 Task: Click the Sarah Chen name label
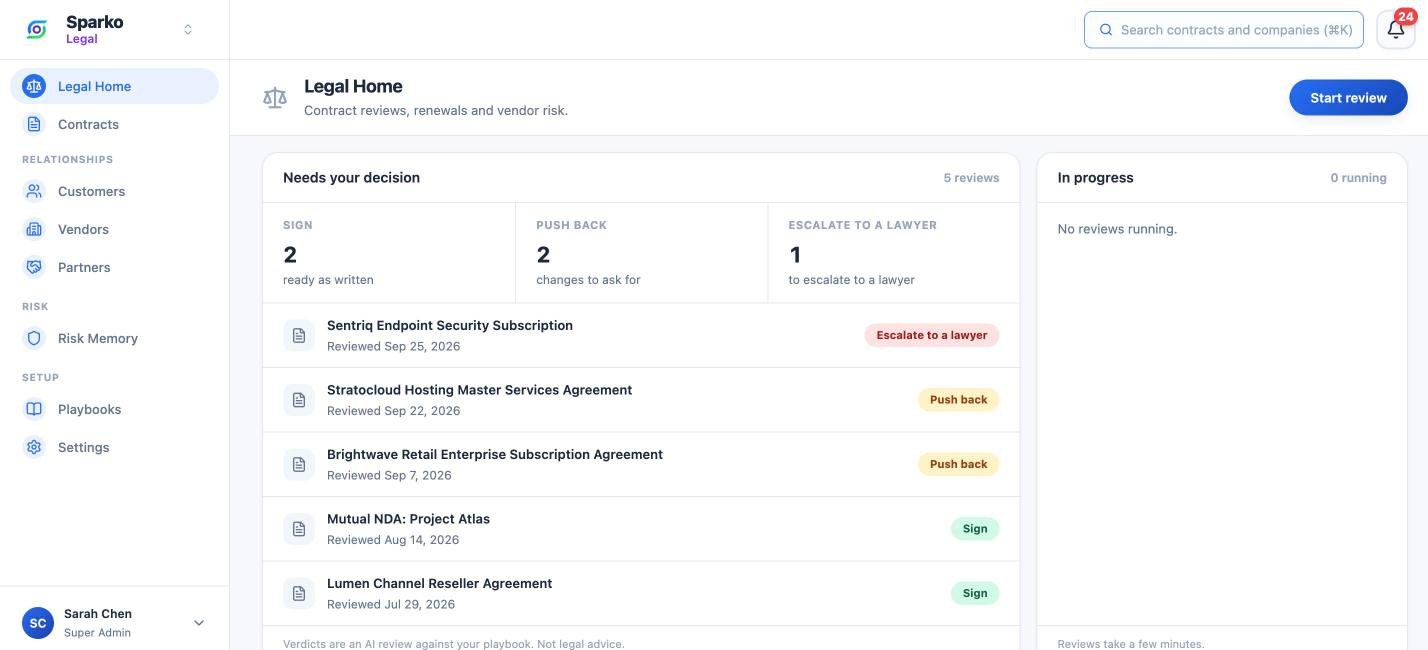coord(98,614)
